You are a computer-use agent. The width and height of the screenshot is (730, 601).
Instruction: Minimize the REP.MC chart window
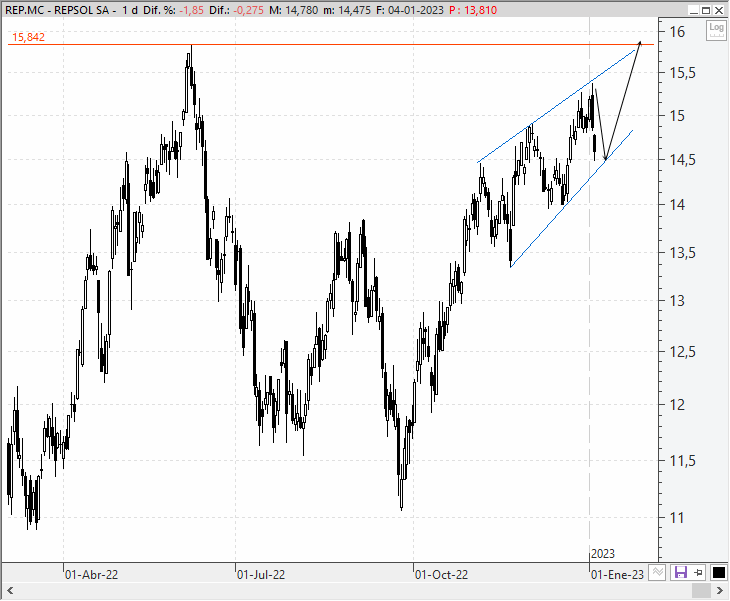point(694,10)
